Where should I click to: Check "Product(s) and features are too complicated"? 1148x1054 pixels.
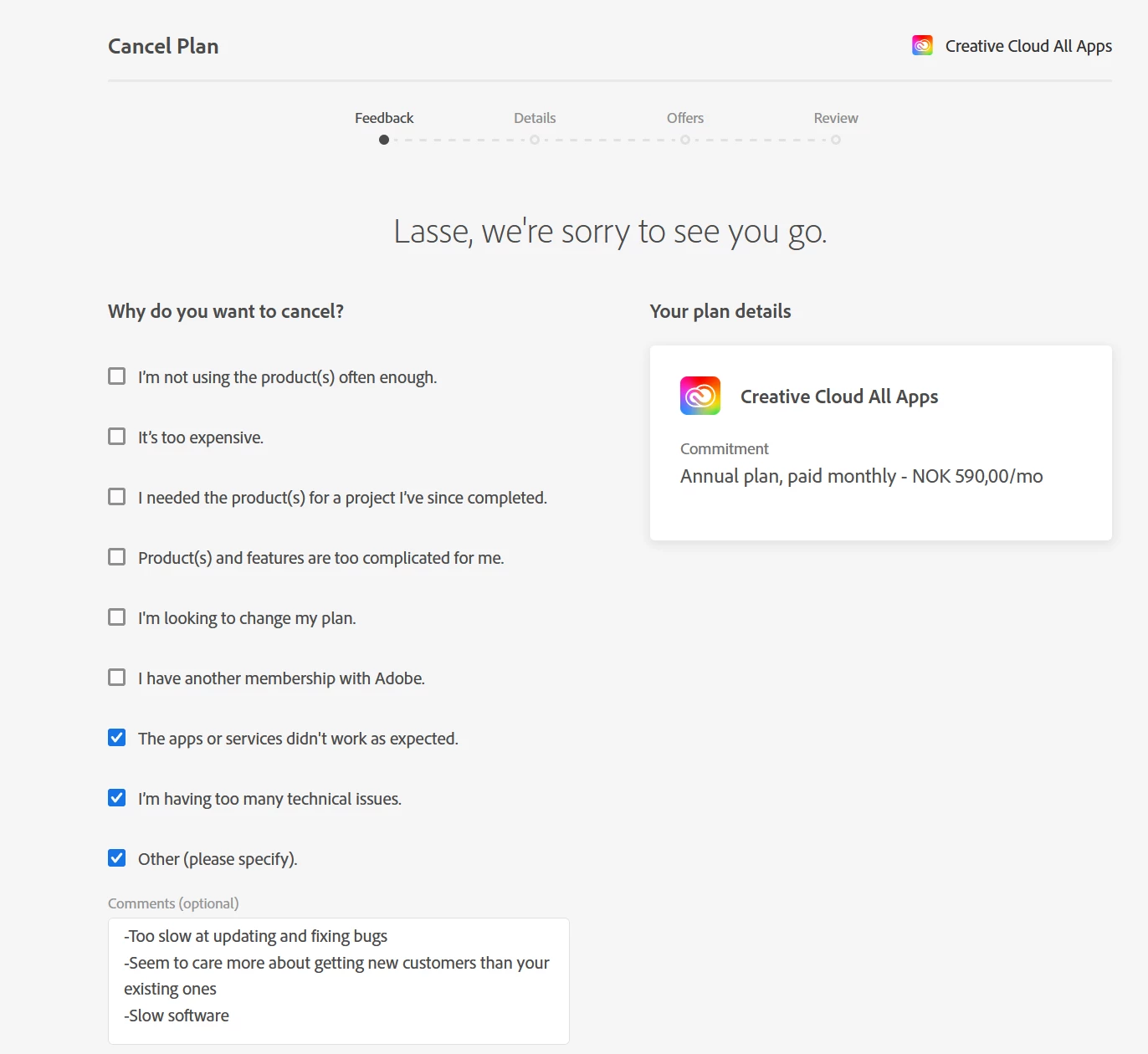coord(117,557)
